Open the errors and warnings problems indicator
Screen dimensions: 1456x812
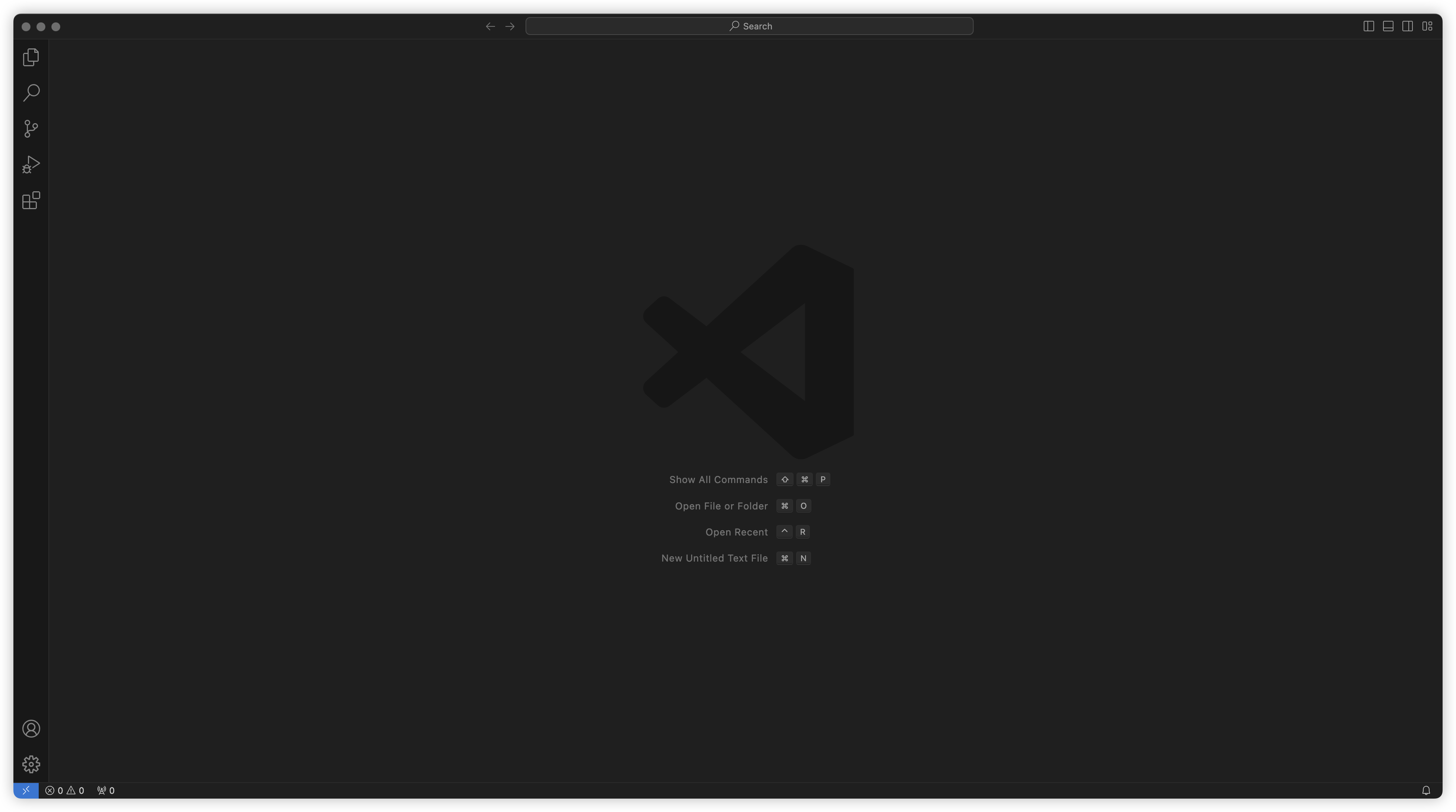click(x=64, y=790)
